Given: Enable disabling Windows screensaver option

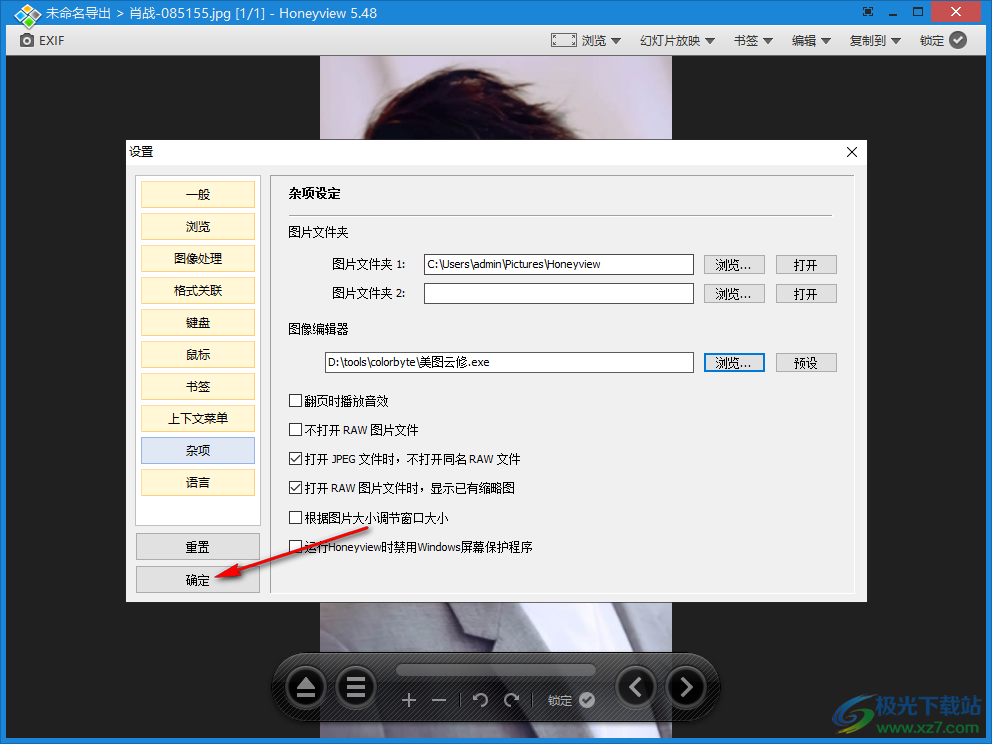Looking at the screenshot, I should pos(295,546).
